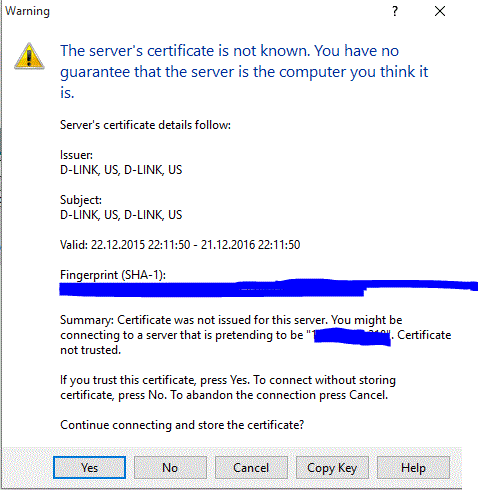Click the Subject label
Screen dimensions: 478x490
coord(81,200)
